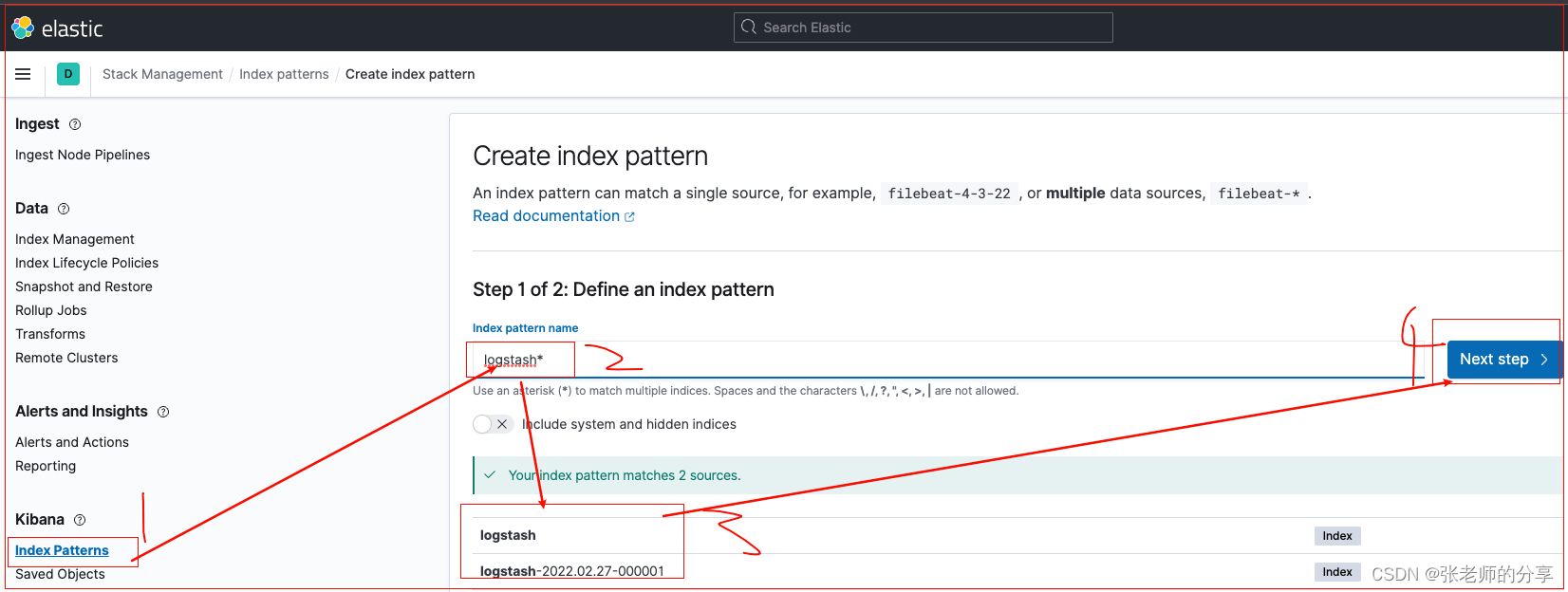Image resolution: width=1568 pixels, height=592 pixels.
Task: Open Remote Clusters
Action: click(x=66, y=358)
